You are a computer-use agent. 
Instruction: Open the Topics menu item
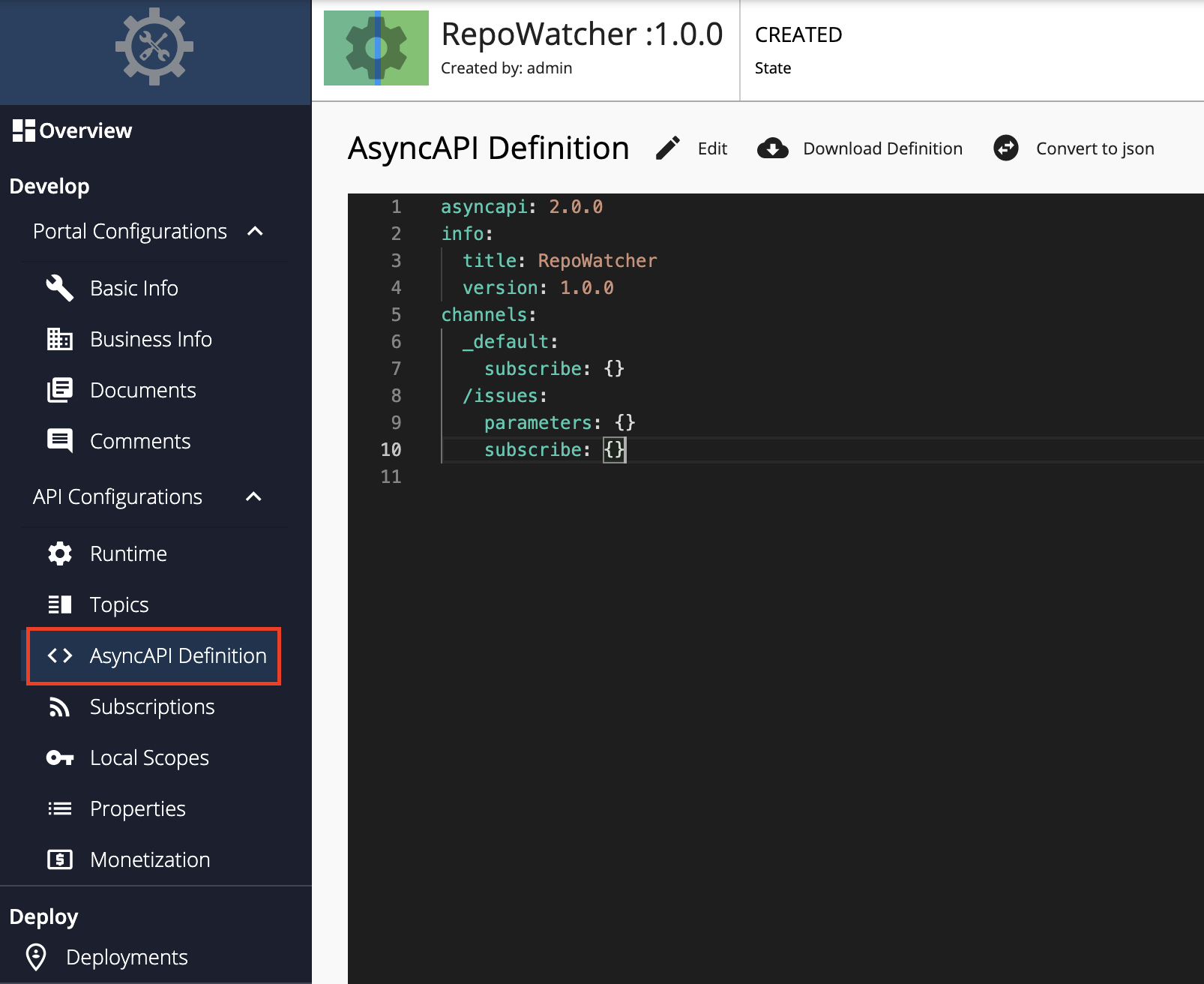pos(119,604)
